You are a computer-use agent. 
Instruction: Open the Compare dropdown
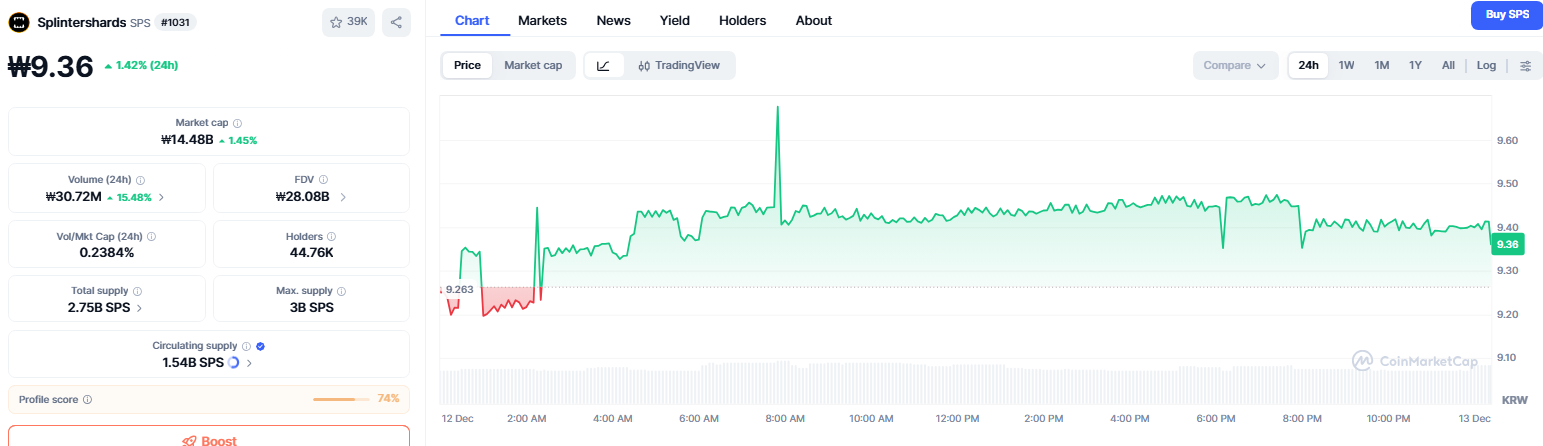click(x=1235, y=65)
